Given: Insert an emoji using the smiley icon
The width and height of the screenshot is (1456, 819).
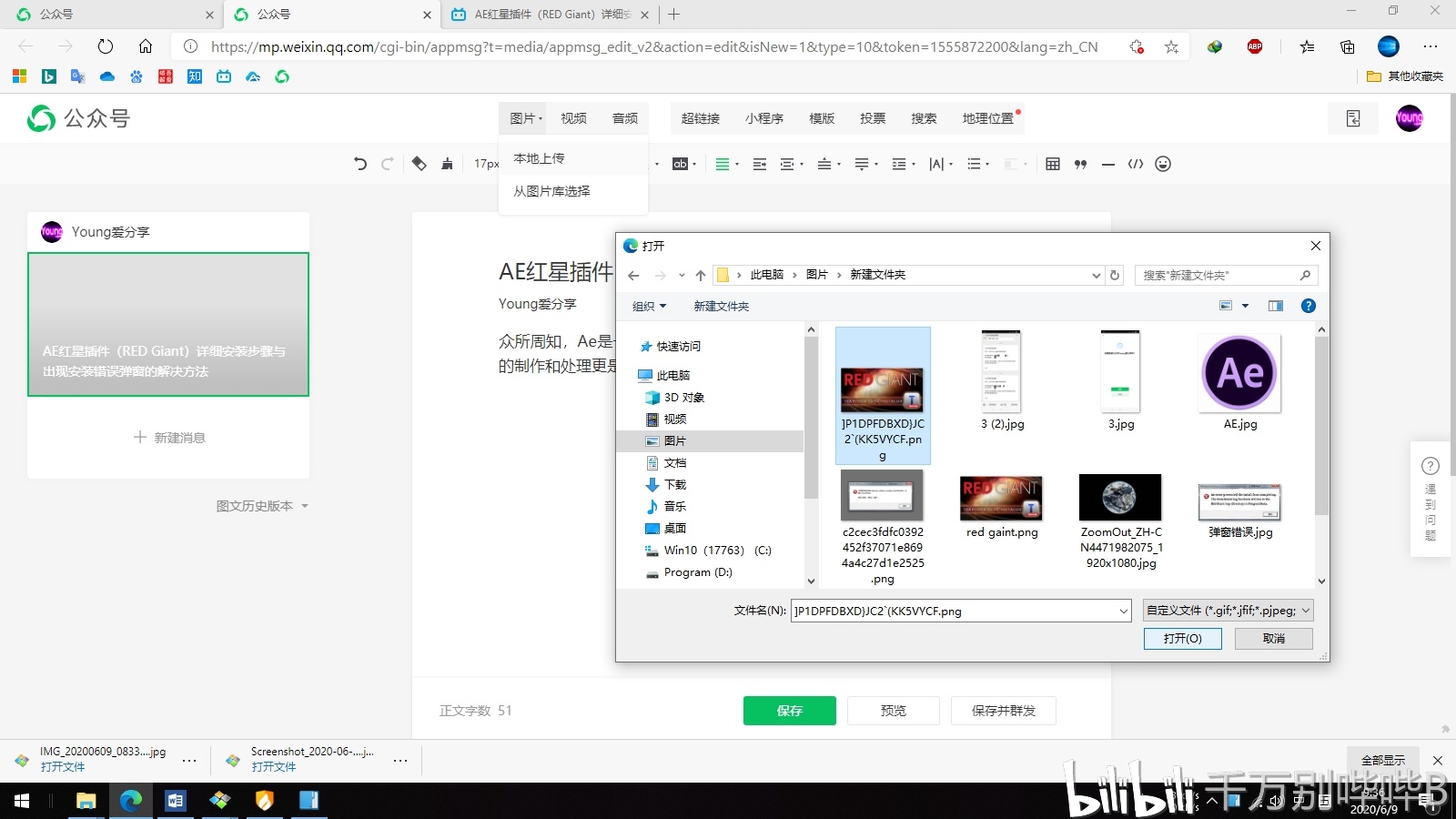Looking at the screenshot, I should pos(1163,164).
